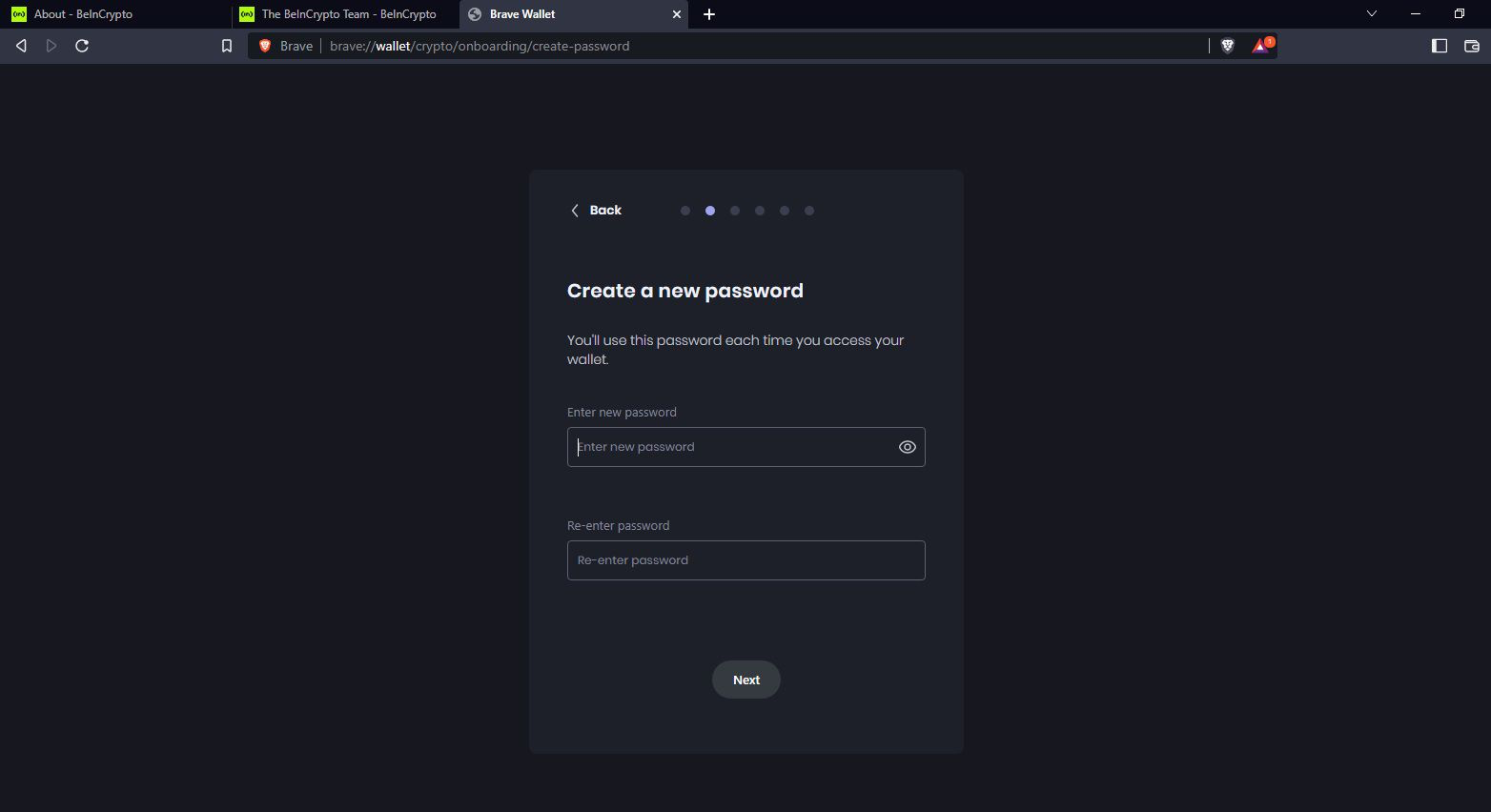Viewport: 1491px width, 812px height.
Task: Click the highlighted second progress dot
Action: coord(710,211)
